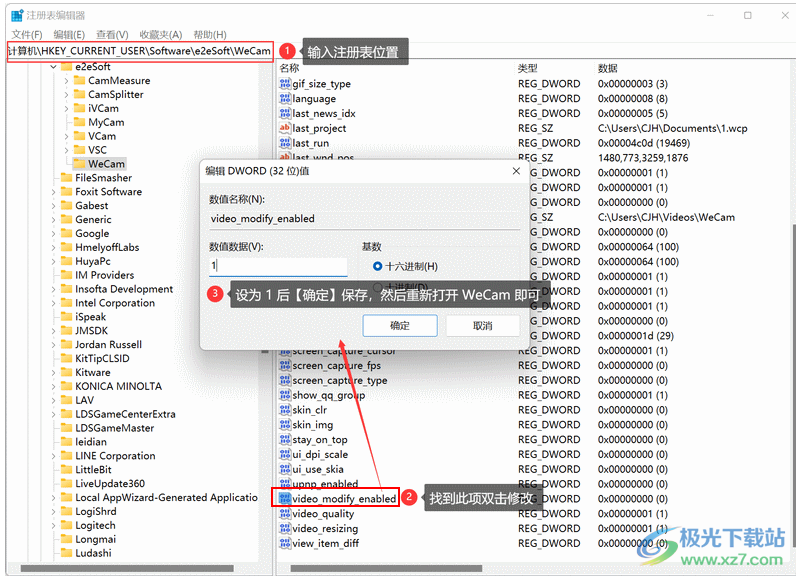This screenshot has height=576, width=796.
Task: Open the 收藏夹(A) menu
Action: pos(161,35)
